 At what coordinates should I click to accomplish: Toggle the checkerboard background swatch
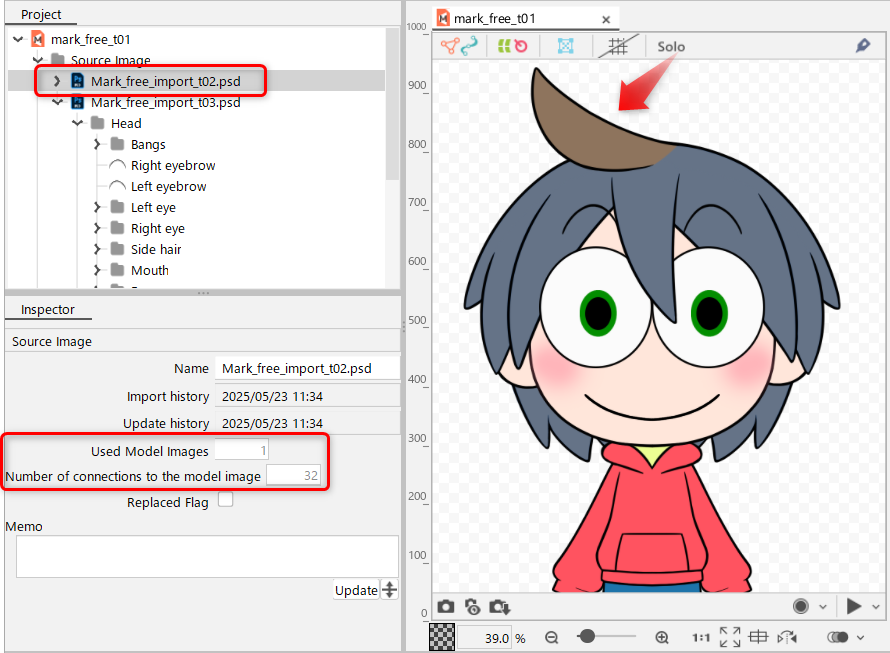pyautogui.click(x=442, y=637)
